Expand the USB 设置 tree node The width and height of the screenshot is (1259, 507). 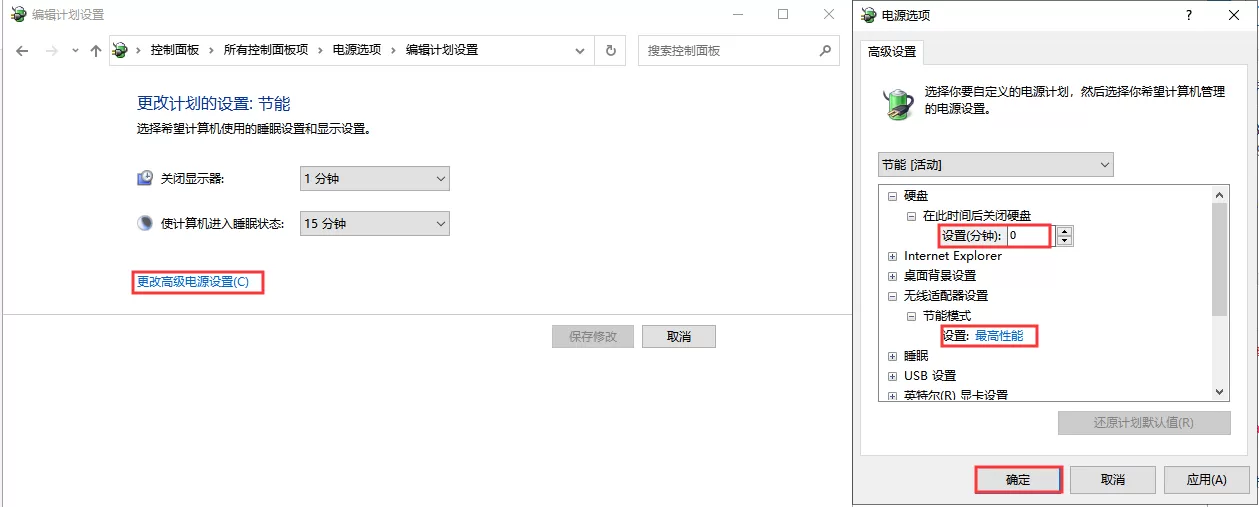pyautogui.click(x=892, y=376)
